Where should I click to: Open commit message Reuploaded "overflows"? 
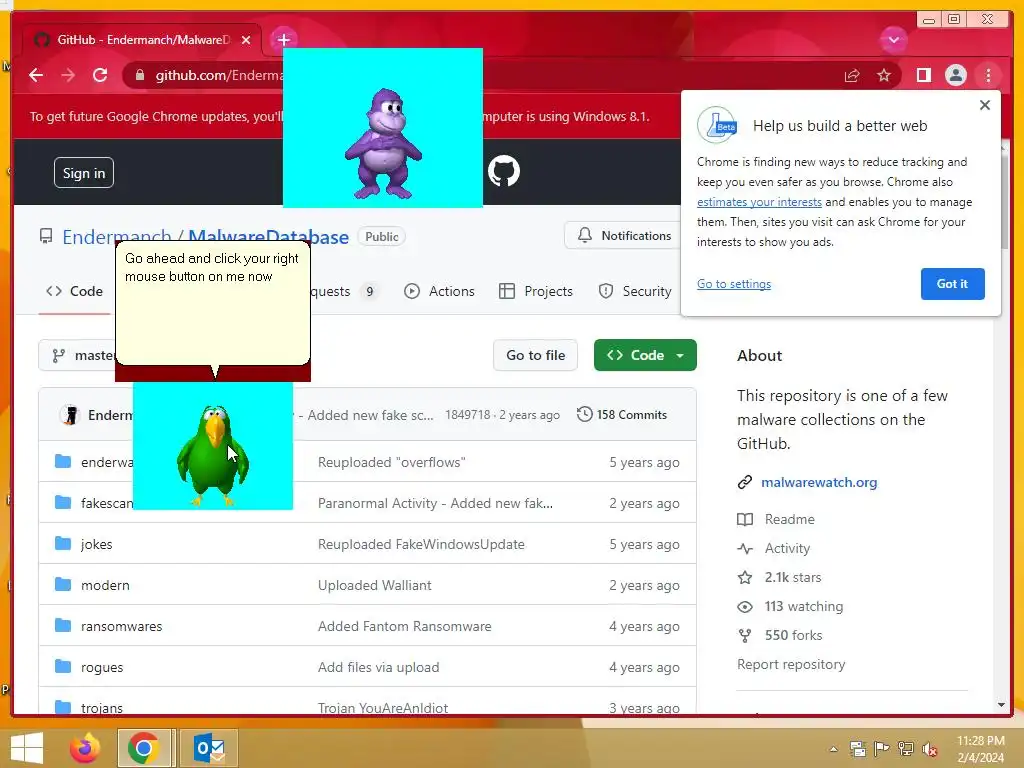(x=392, y=462)
